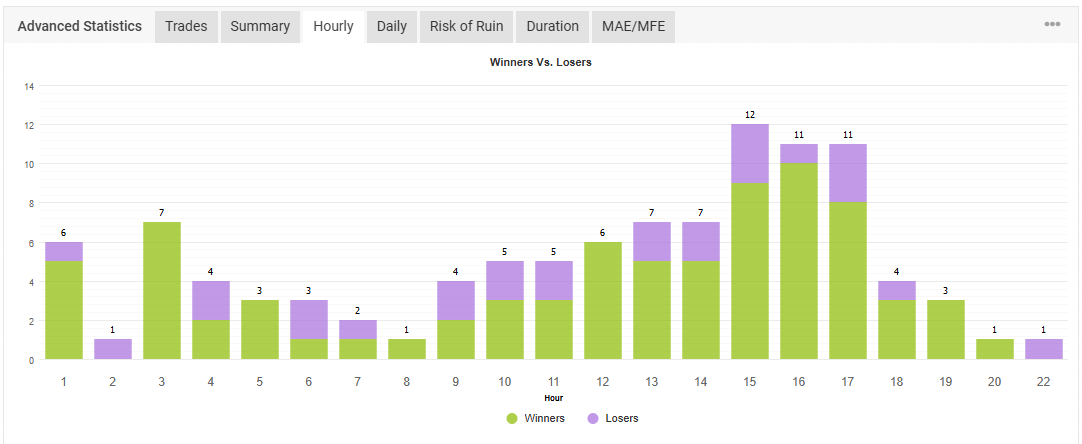Image resolution: width=1082 pixels, height=444 pixels.
Task: Select the winners bar for hour 3
Action: 161,290
